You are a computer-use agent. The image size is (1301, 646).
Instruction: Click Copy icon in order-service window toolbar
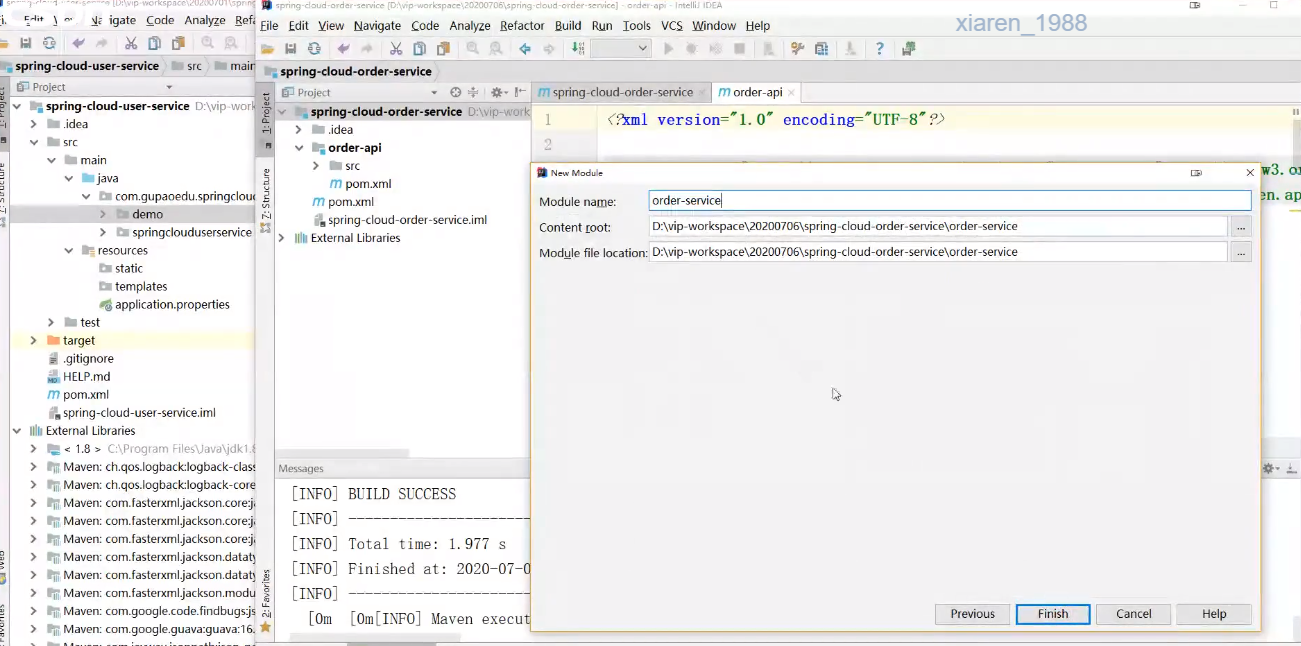pos(419,49)
